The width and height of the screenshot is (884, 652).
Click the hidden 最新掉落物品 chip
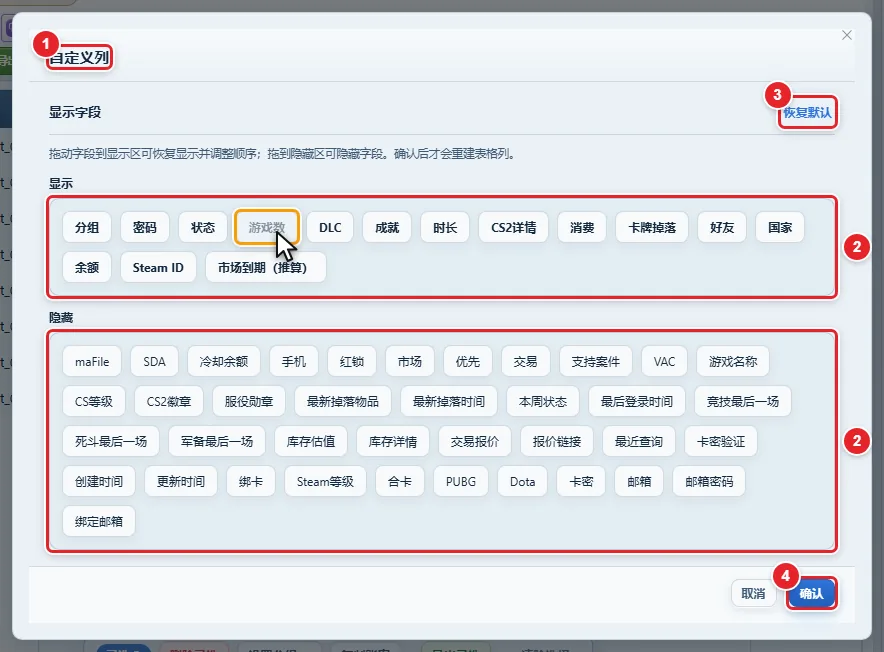(343, 402)
